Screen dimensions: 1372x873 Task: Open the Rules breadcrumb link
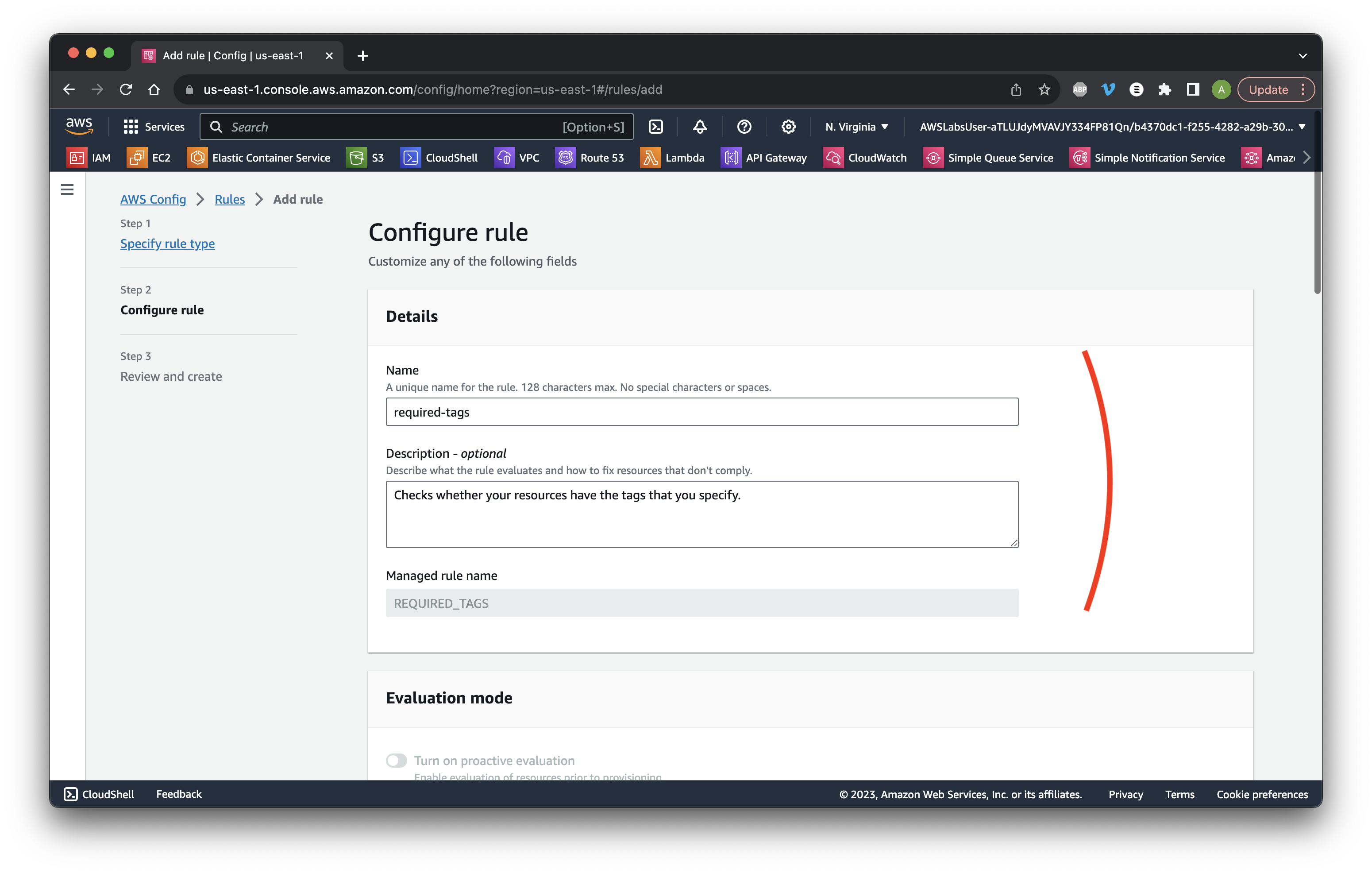pos(230,199)
